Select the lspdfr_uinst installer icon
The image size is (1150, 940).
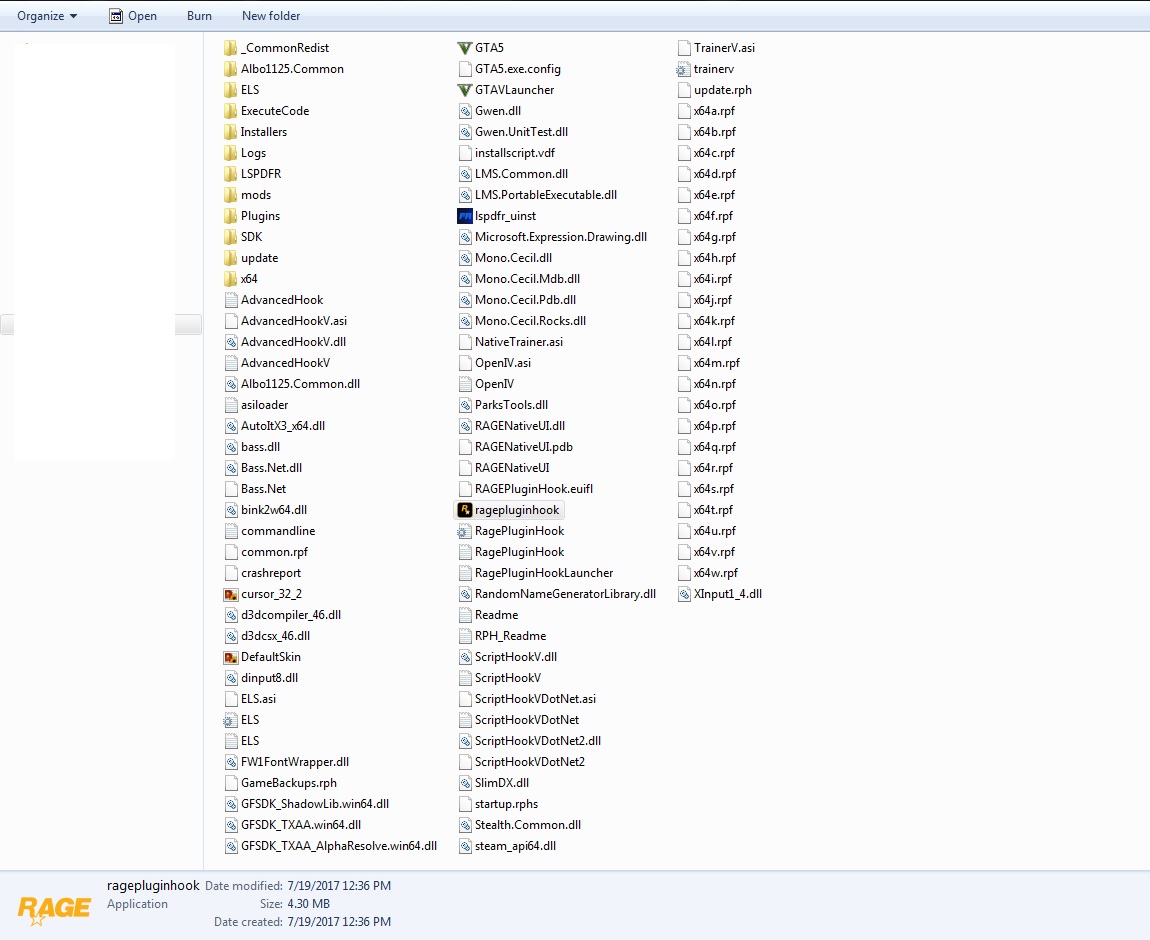pos(464,216)
